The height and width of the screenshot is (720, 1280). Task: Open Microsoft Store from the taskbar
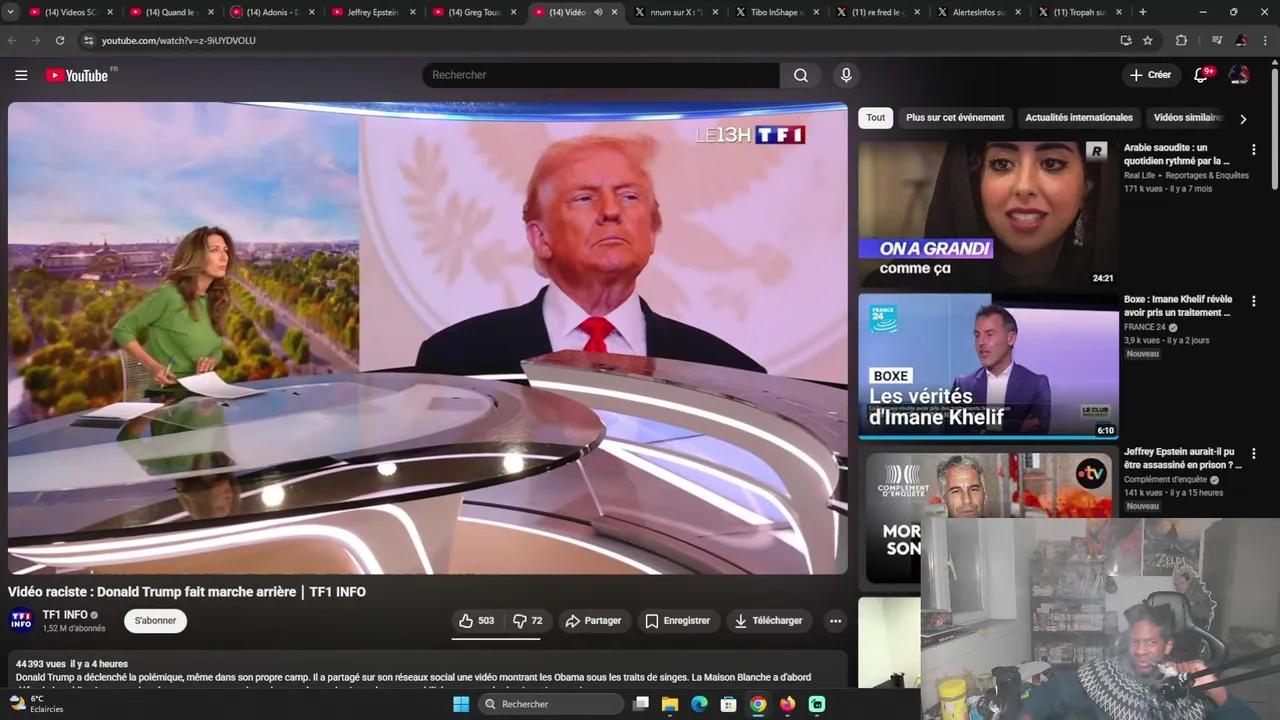[729, 704]
